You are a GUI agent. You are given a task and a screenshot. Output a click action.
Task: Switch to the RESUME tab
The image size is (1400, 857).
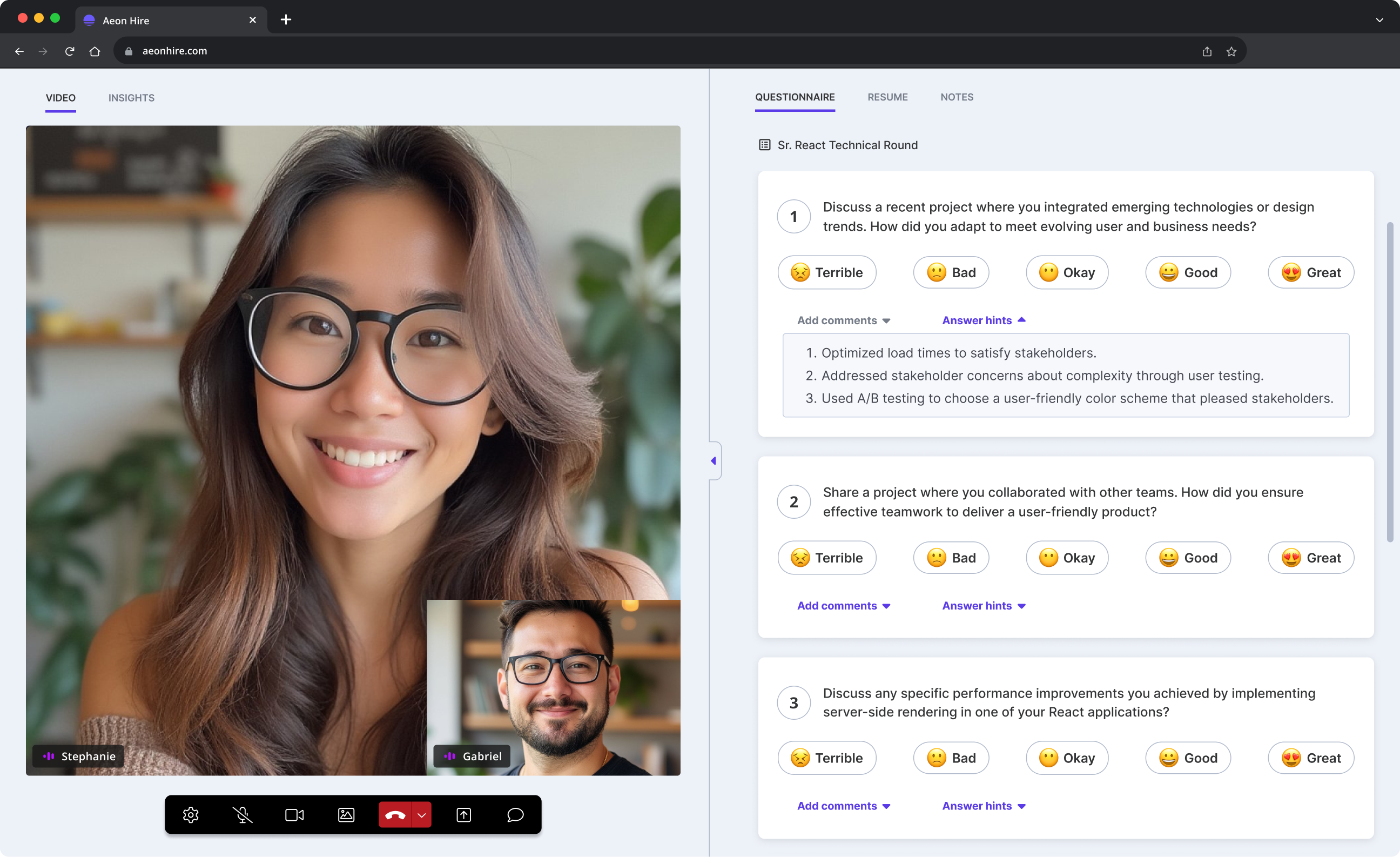[x=887, y=97]
